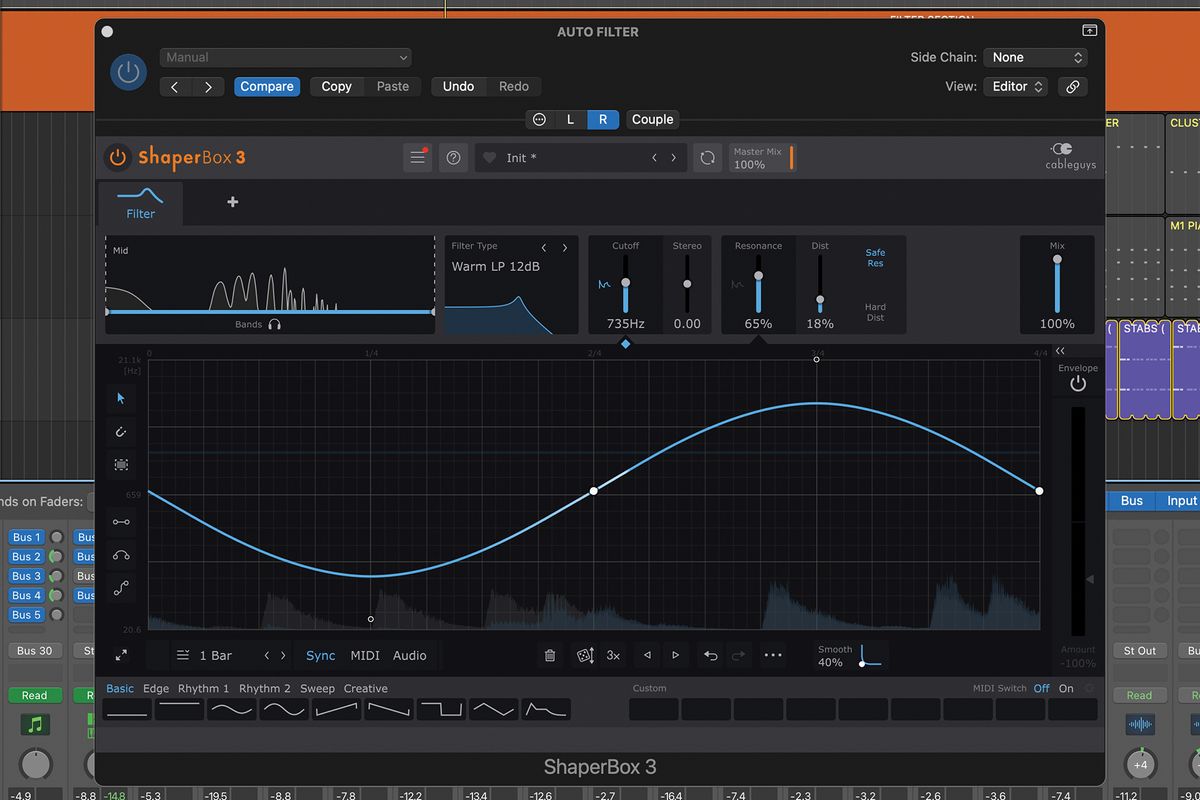
Task: Click the dice randomize icon
Action: [x=583, y=655]
